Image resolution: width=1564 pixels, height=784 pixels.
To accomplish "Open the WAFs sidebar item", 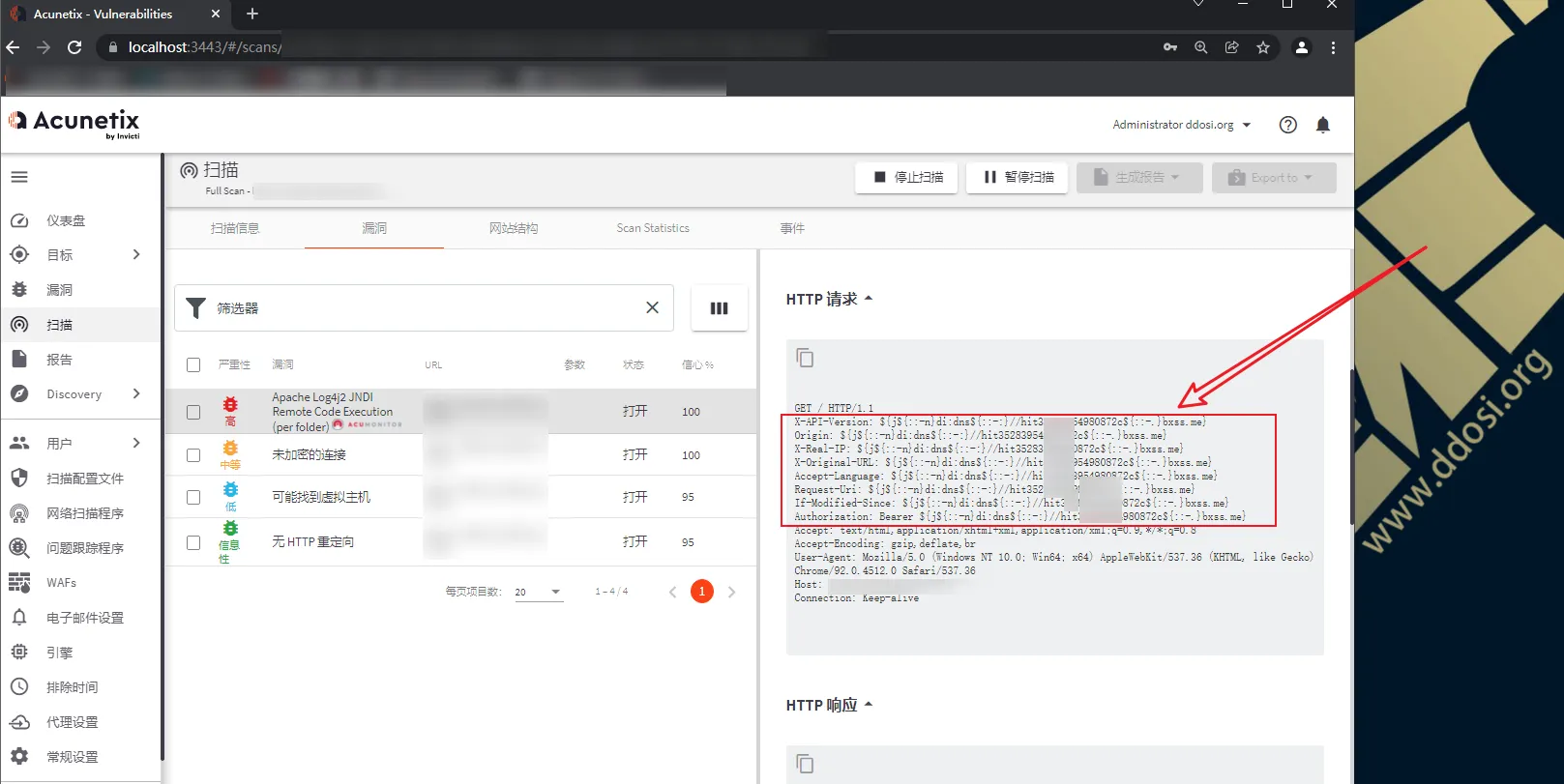I will (x=61, y=583).
